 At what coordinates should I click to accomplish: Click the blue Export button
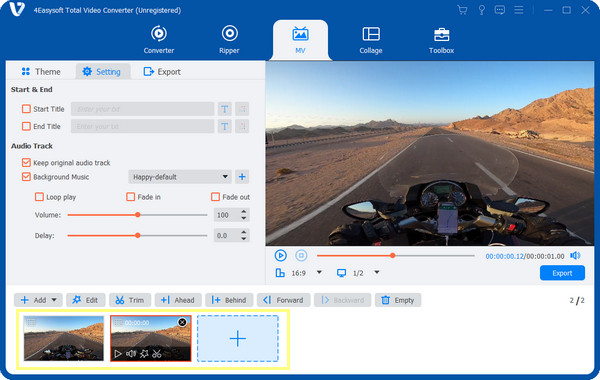pyautogui.click(x=562, y=273)
